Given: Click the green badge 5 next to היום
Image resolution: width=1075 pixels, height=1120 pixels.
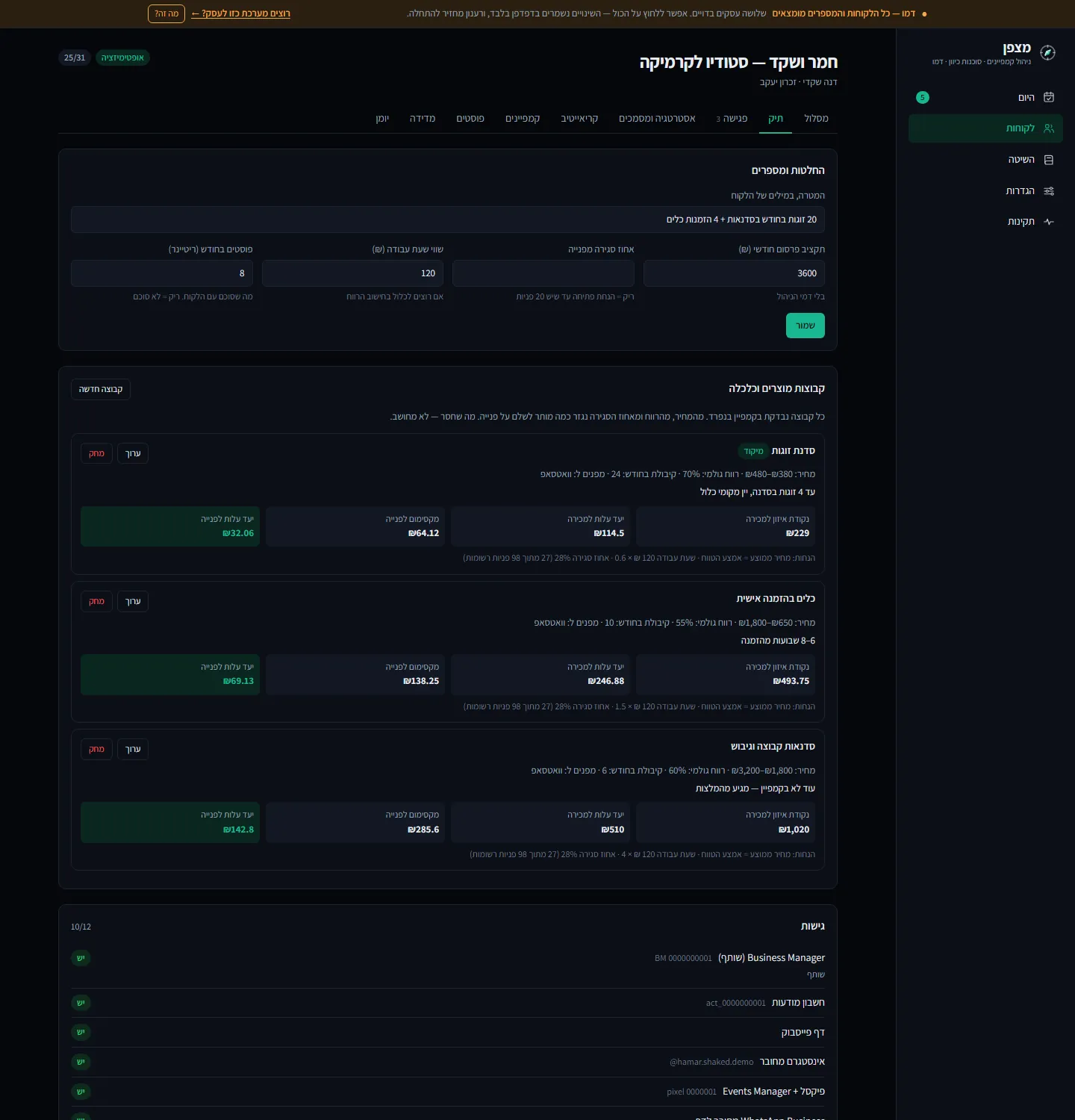Looking at the screenshot, I should coord(923,97).
